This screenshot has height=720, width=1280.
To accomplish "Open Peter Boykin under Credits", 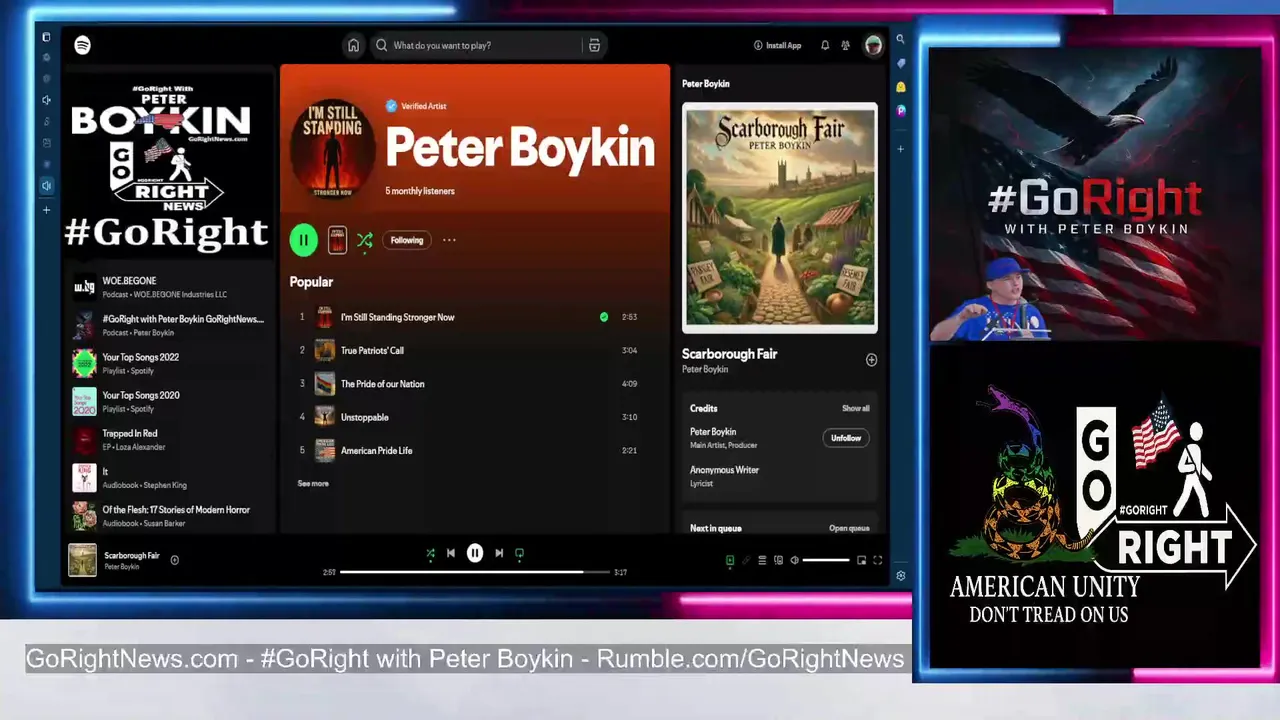I will click(x=713, y=432).
